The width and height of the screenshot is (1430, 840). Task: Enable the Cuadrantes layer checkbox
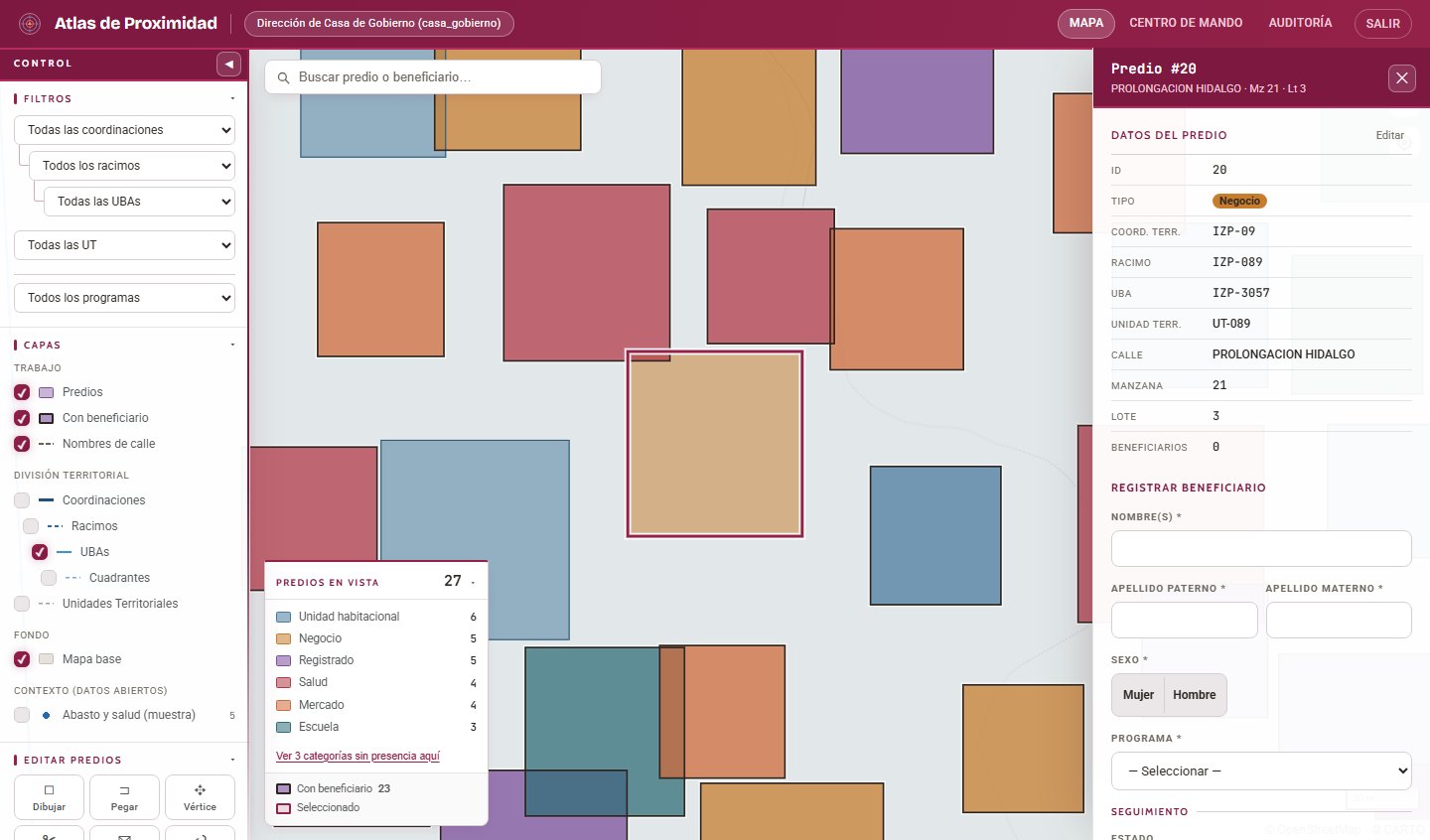tap(49, 578)
